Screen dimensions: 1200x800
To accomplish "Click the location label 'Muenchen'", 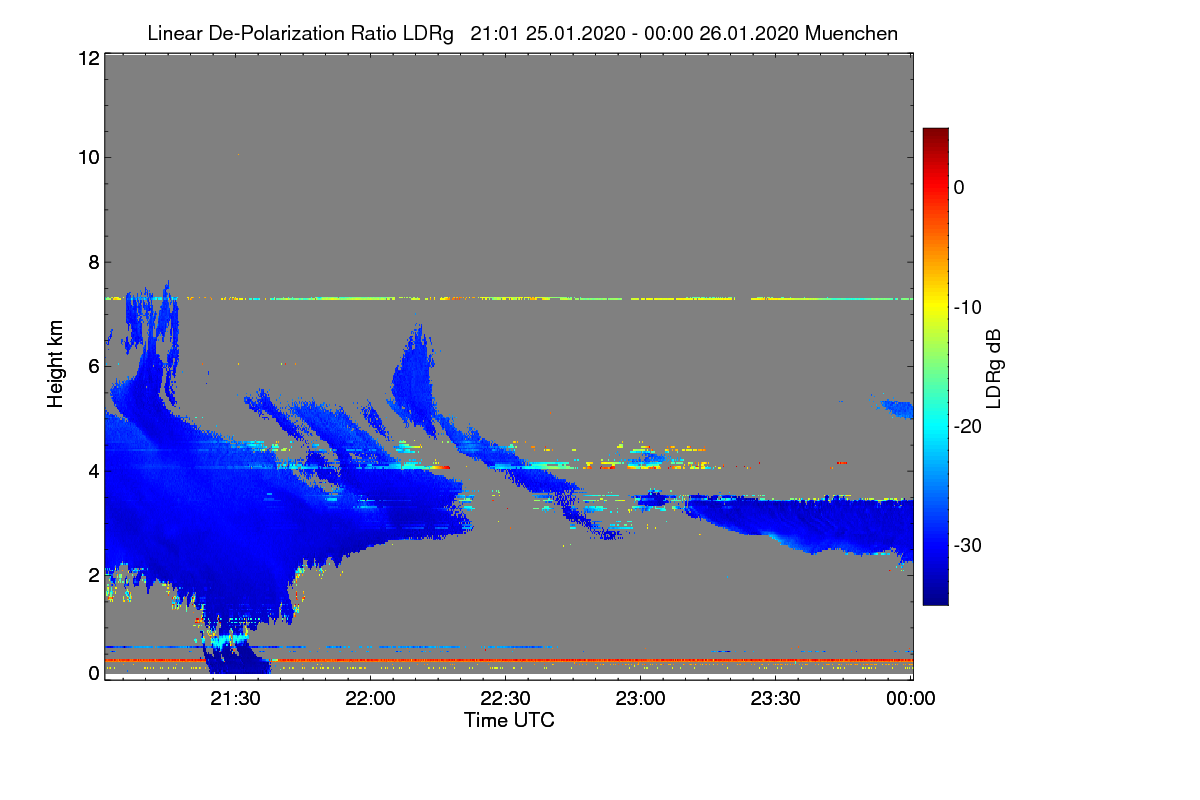I will pos(851,33).
